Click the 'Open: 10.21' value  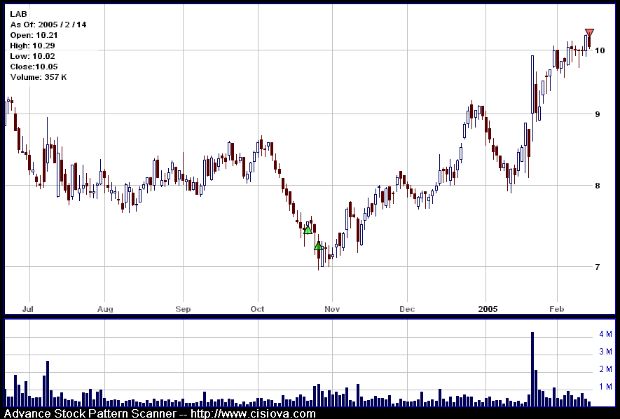pyautogui.click(x=34, y=35)
